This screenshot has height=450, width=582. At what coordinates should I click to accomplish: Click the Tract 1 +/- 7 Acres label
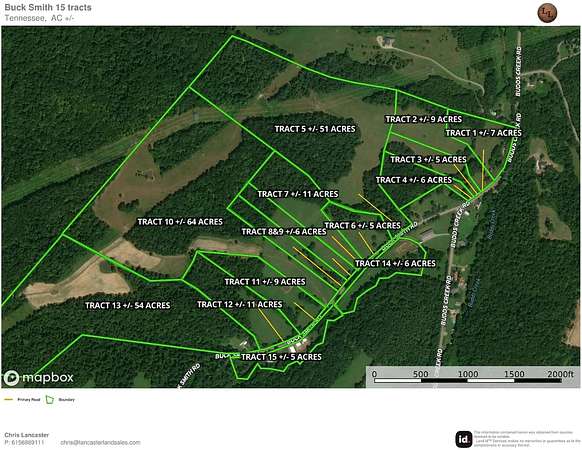(484, 133)
